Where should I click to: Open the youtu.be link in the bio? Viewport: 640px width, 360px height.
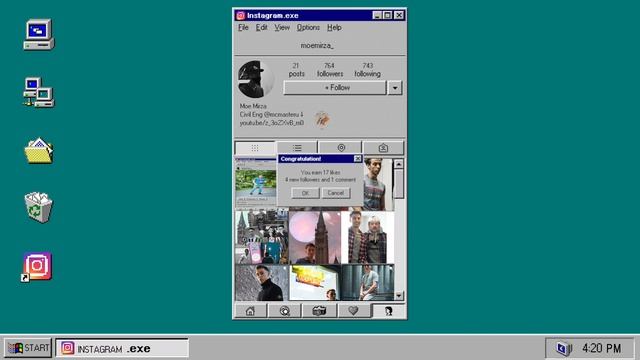pos(271,123)
